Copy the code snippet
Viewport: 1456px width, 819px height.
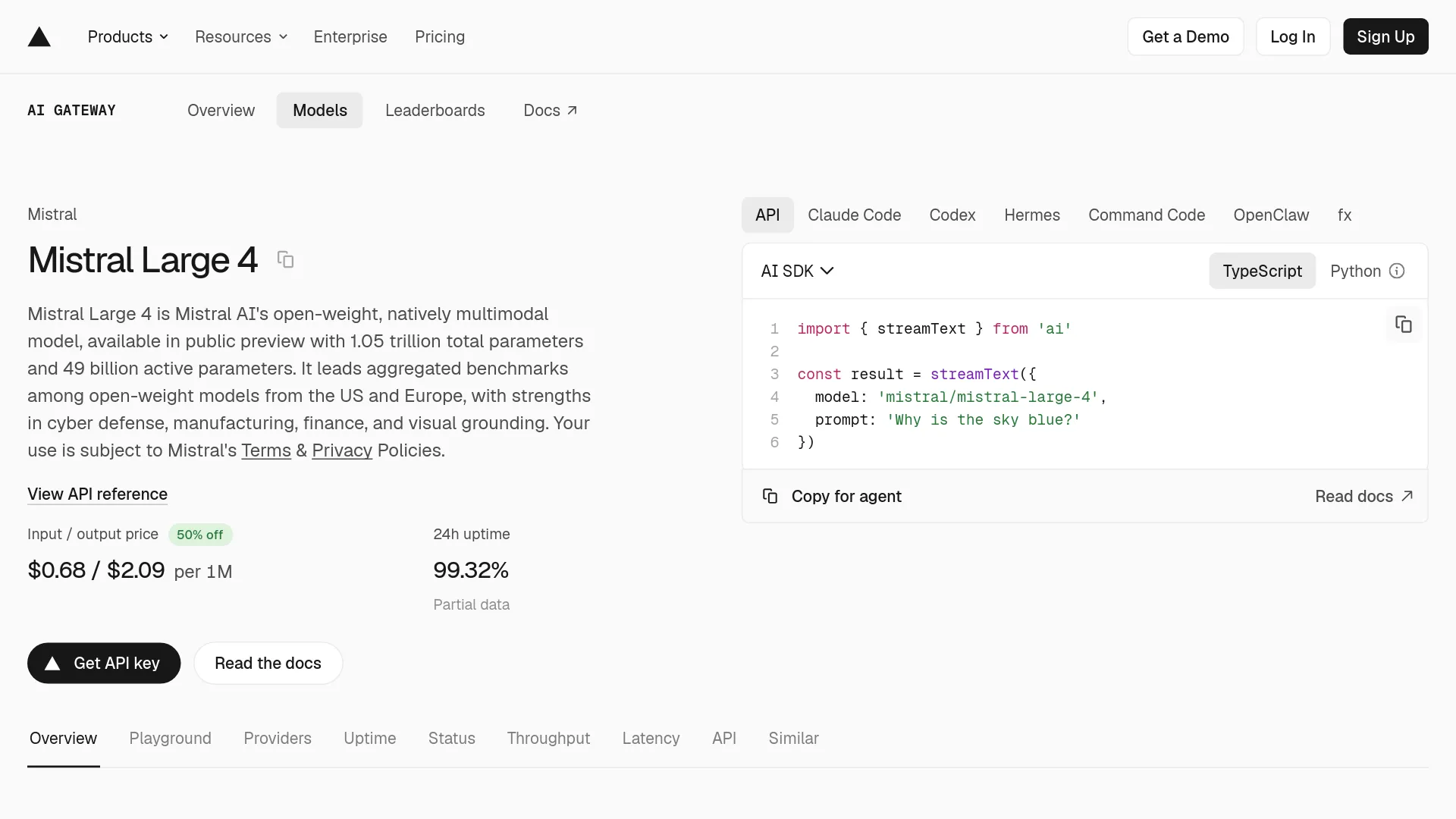click(x=1404, y=325)
